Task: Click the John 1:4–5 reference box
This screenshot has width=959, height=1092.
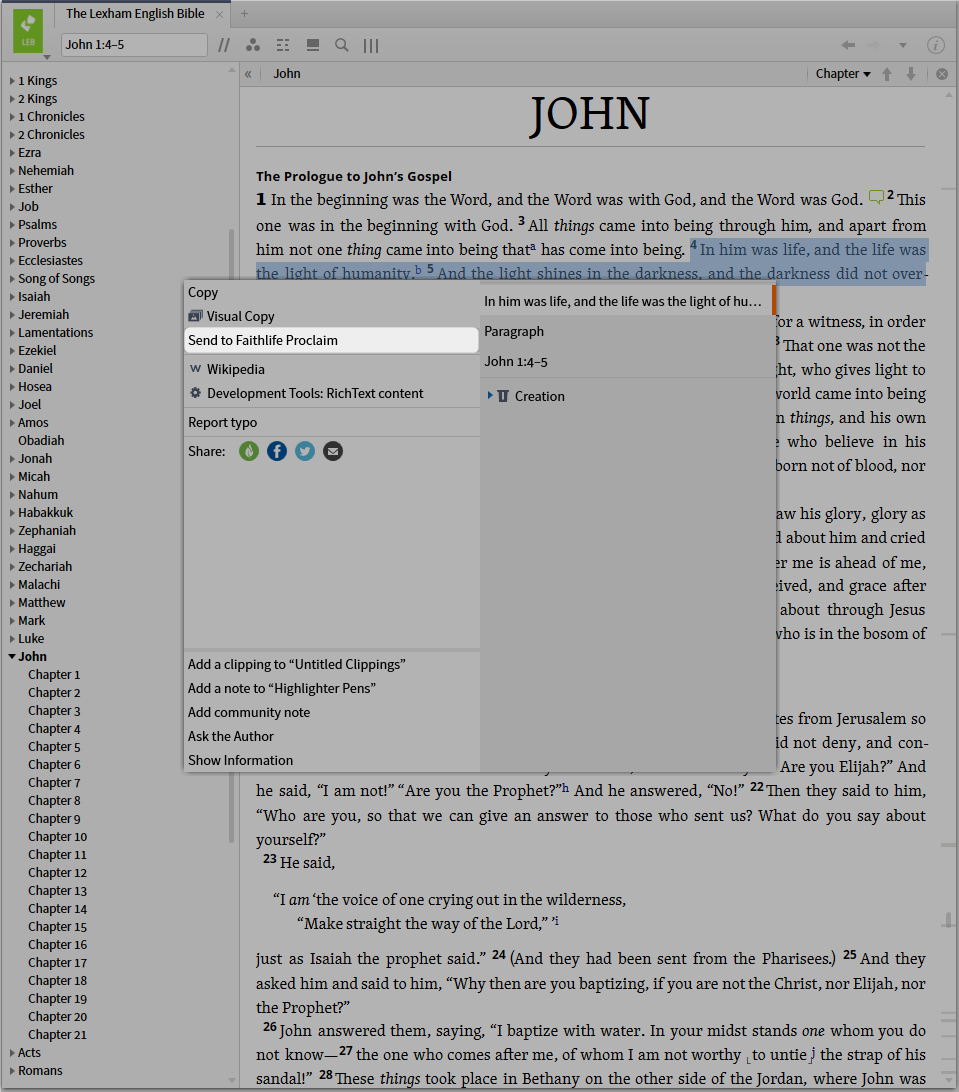Action: coord(134,45)
